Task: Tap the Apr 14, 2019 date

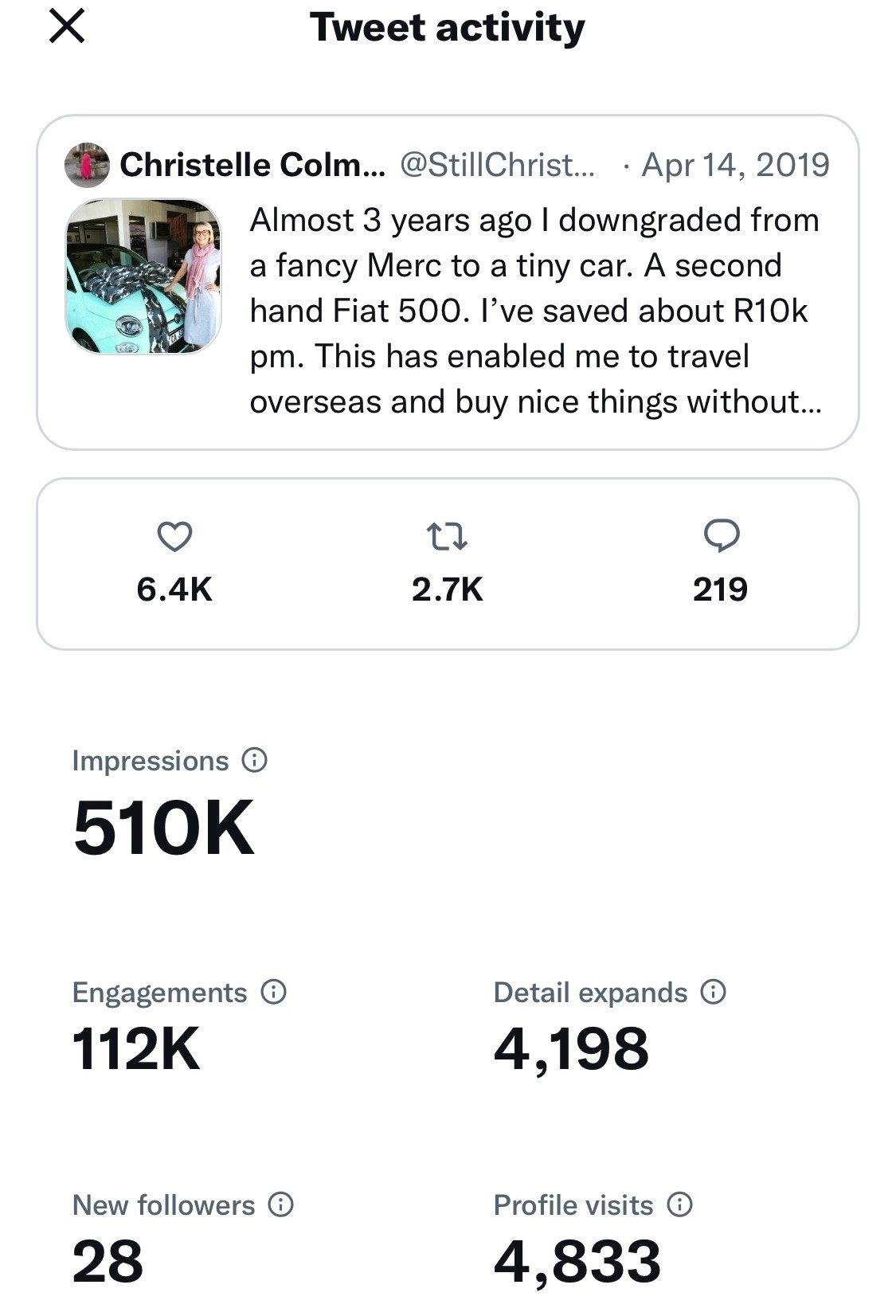Action: tap(735, 165)
